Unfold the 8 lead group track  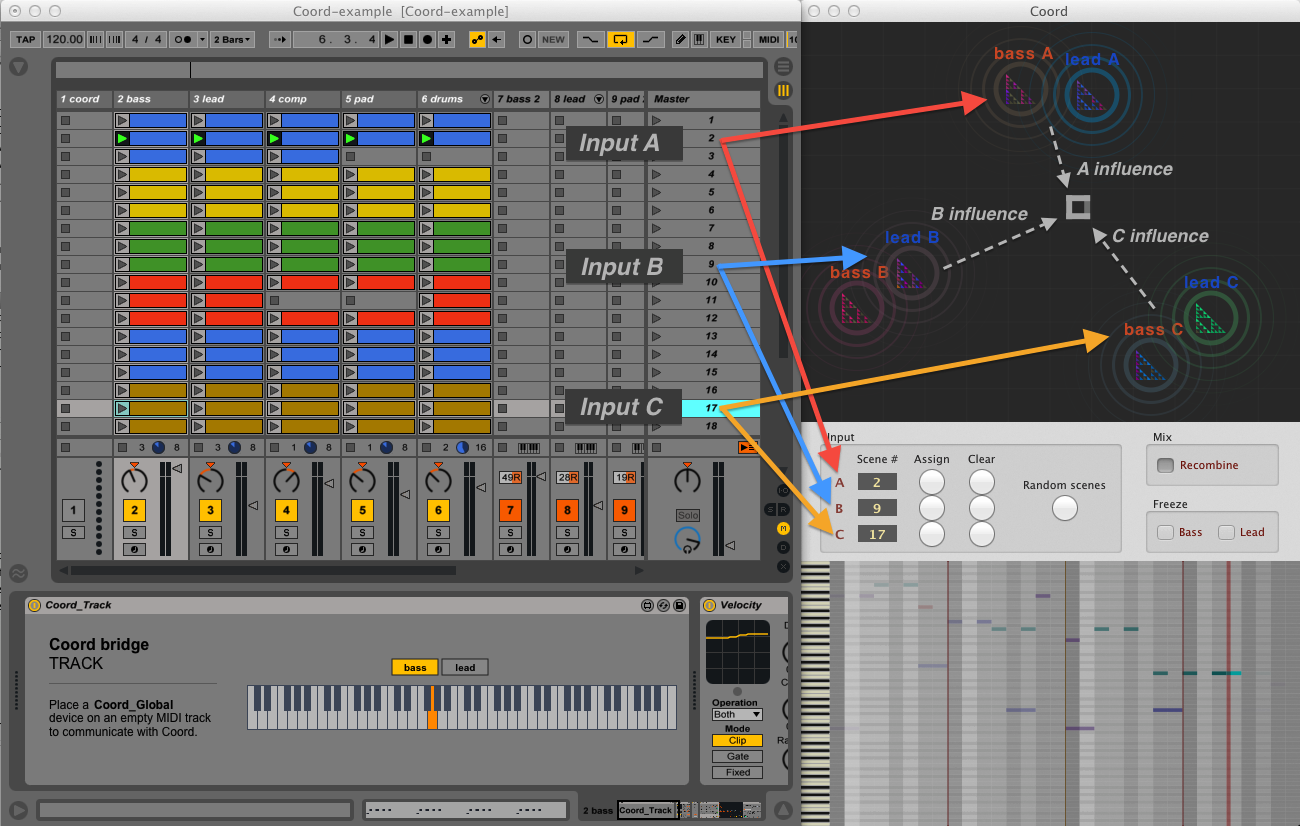click(599, 99)
